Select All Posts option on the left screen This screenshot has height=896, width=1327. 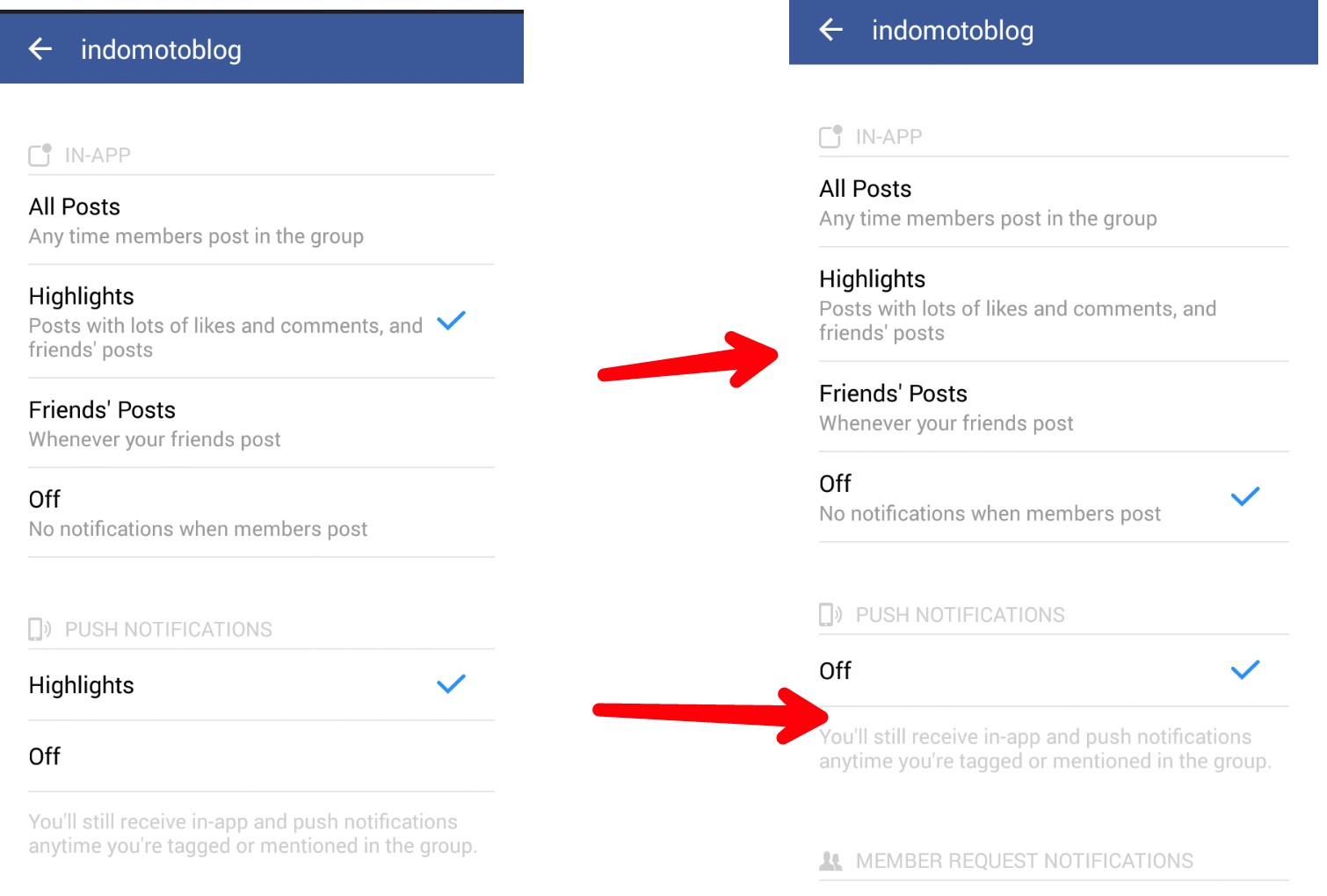pyautogui.click(x=196, y=220)
